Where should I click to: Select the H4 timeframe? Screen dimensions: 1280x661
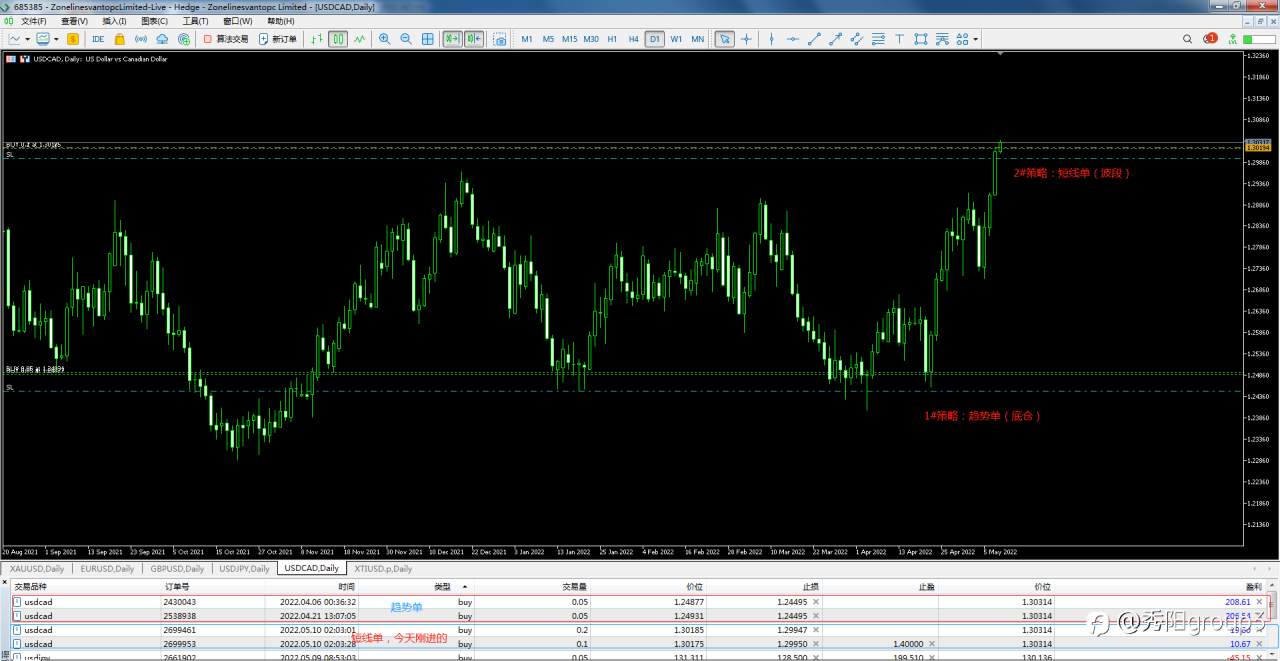click(633, 39)
